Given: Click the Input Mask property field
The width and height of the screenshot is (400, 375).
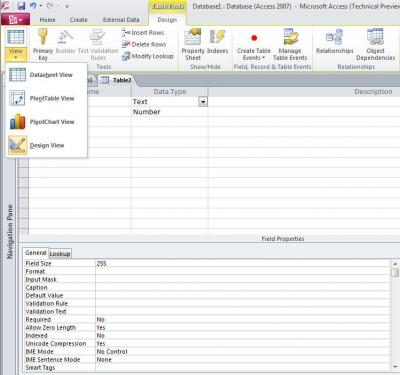Looking at the screenshot, I should click(242, 279).
